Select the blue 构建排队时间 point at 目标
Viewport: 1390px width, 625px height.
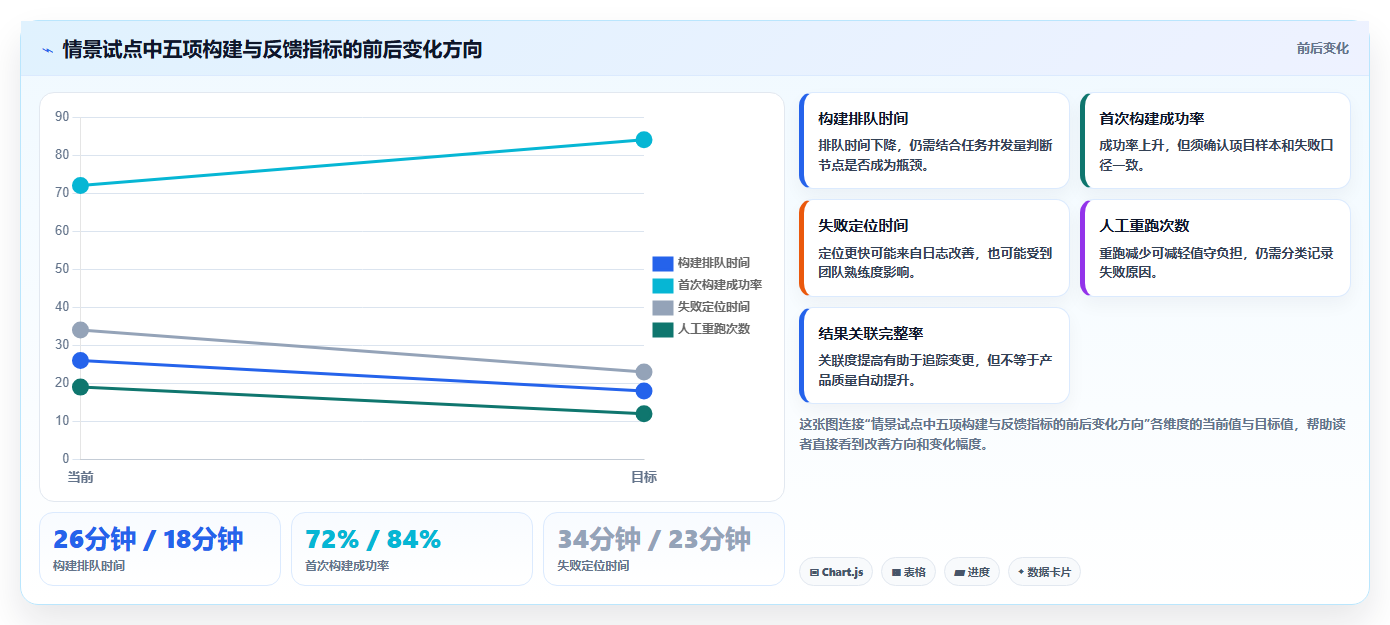[644, 391]
